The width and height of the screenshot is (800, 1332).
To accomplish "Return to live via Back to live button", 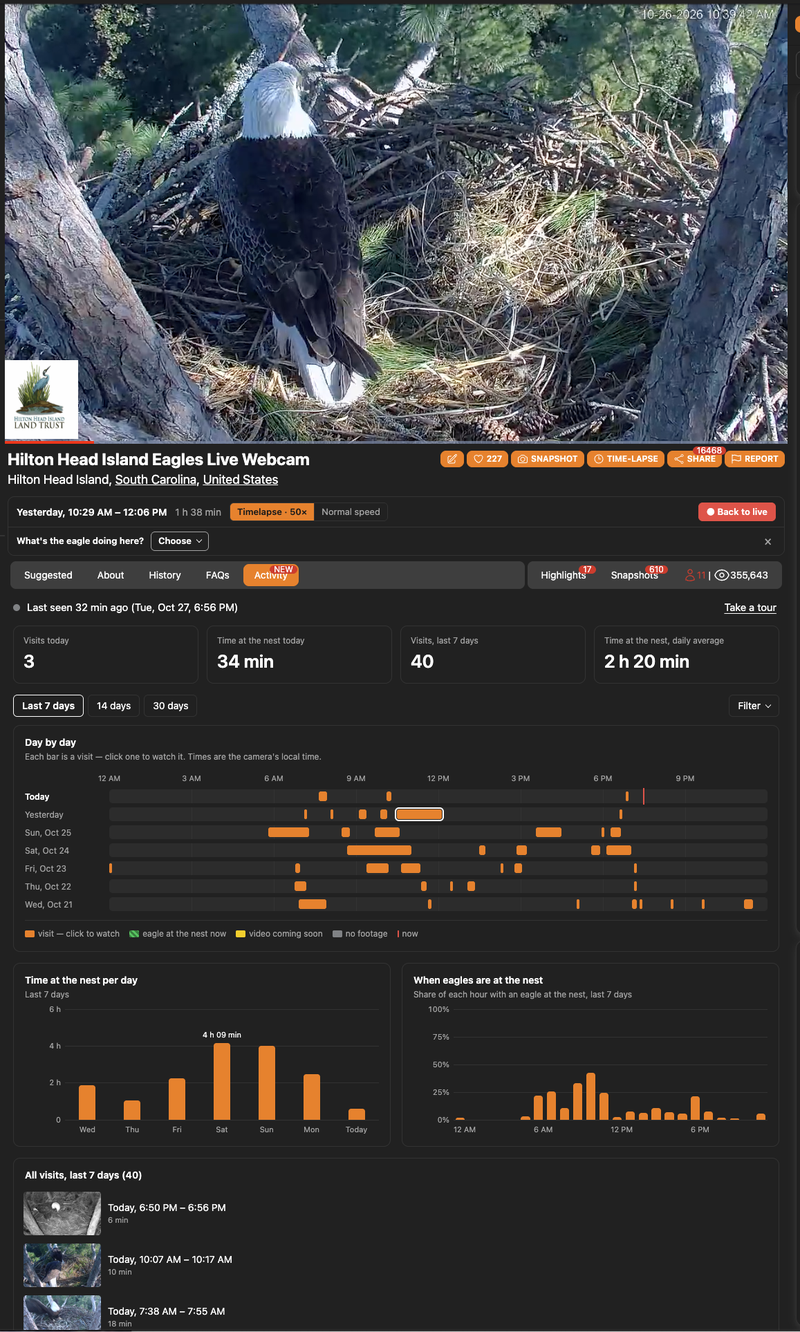I will 737,512.
